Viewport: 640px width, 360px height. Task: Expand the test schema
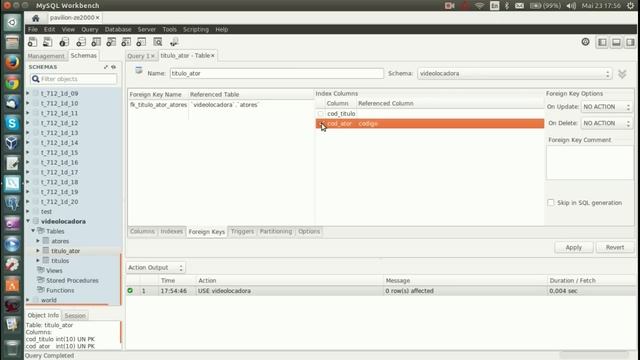tap(28, 211)
